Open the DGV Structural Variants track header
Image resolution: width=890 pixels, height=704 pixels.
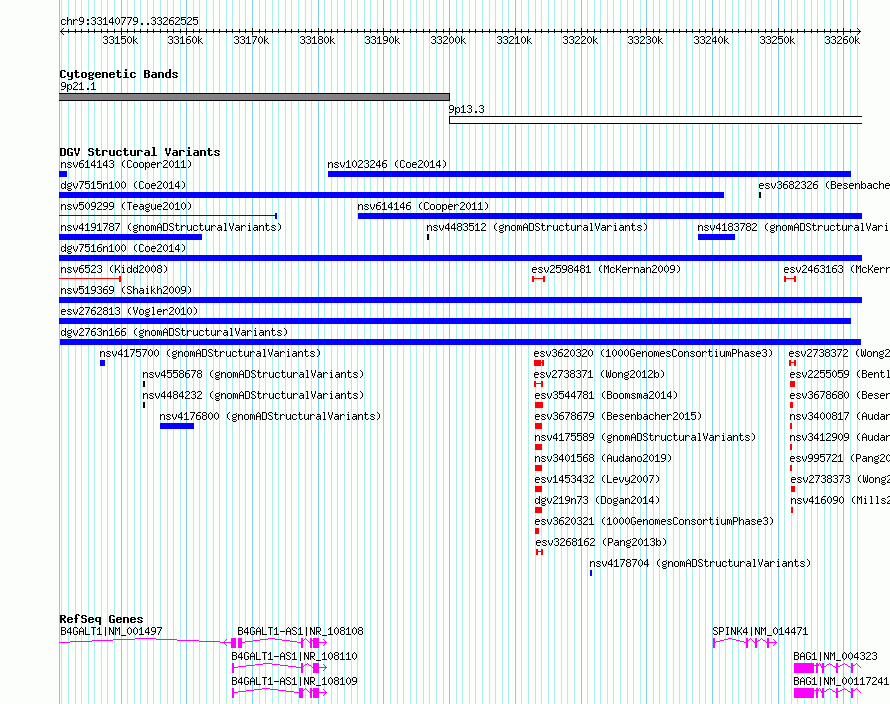[x=140, y=152]
